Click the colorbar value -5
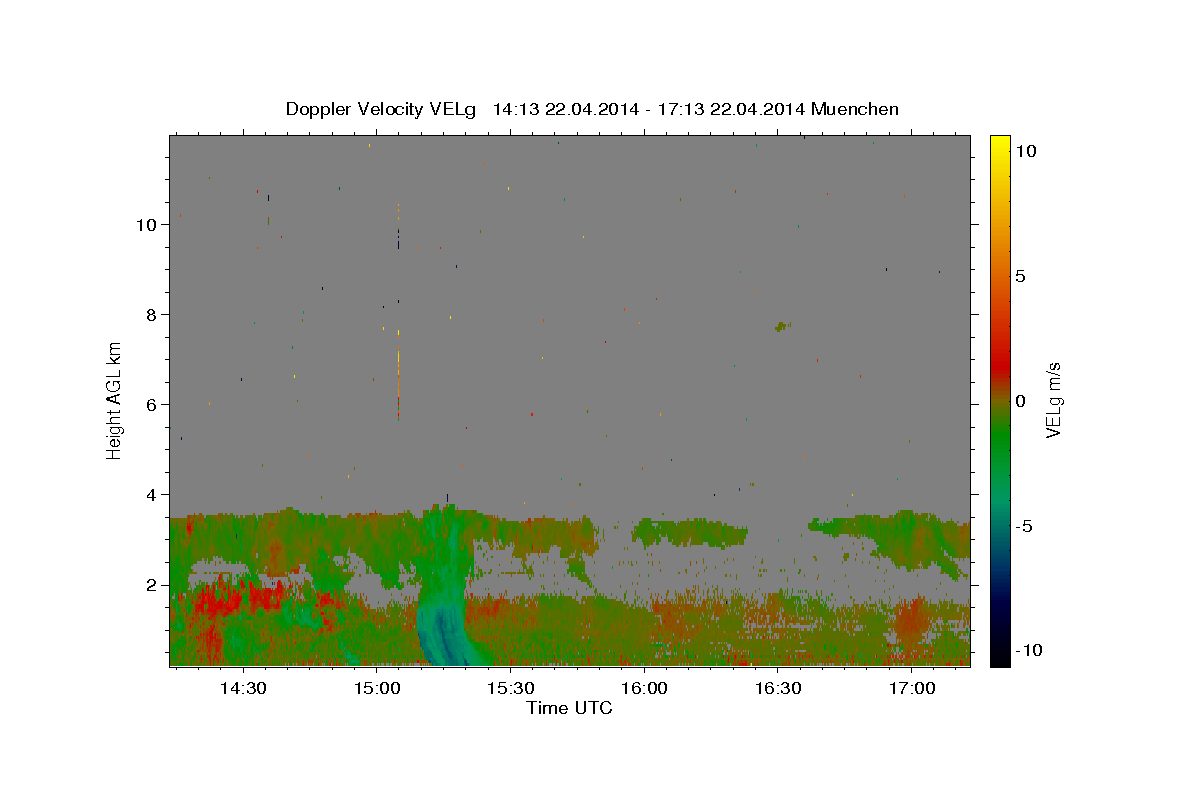1200x800 pixels. coord(1024,526)
